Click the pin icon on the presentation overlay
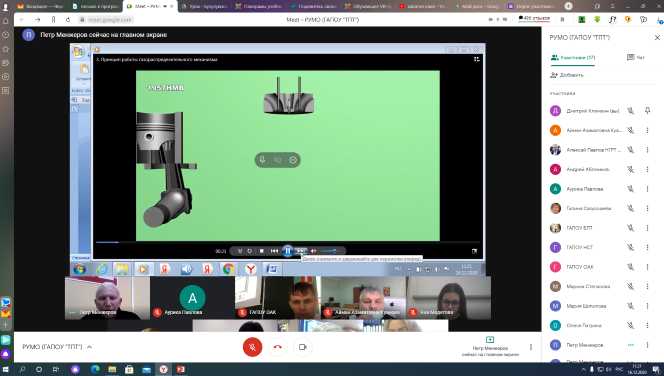Viewport: 664px width, 376px height. (x=263, y=160)
